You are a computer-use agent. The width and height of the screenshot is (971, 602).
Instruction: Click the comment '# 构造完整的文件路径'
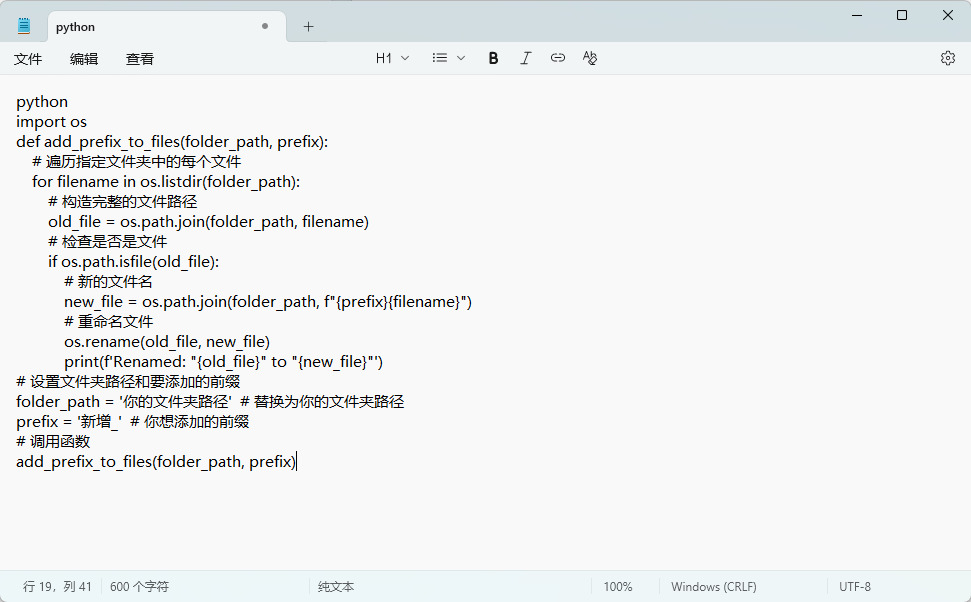(x=123, y=202)
